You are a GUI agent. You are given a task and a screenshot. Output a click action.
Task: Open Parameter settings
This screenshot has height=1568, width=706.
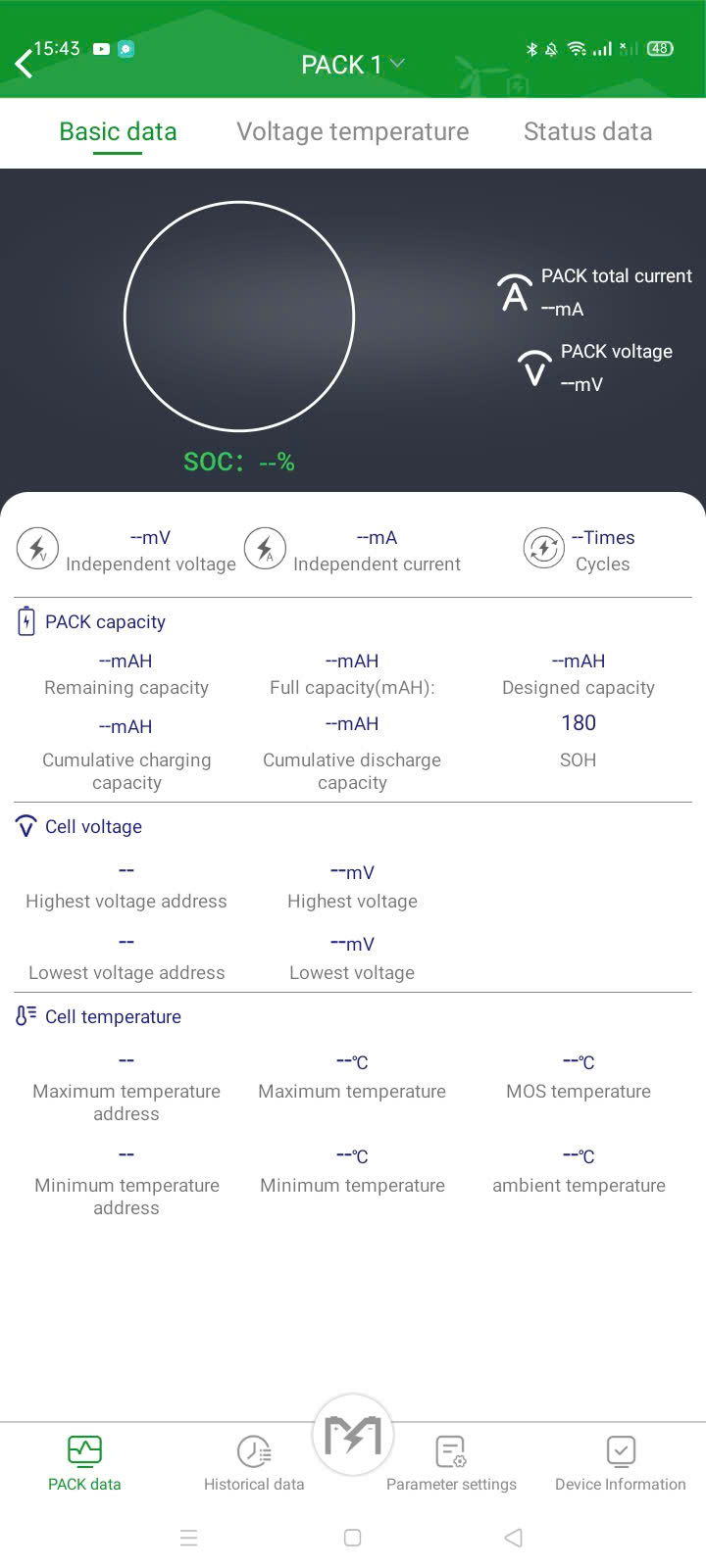(x=451, y=1463)
